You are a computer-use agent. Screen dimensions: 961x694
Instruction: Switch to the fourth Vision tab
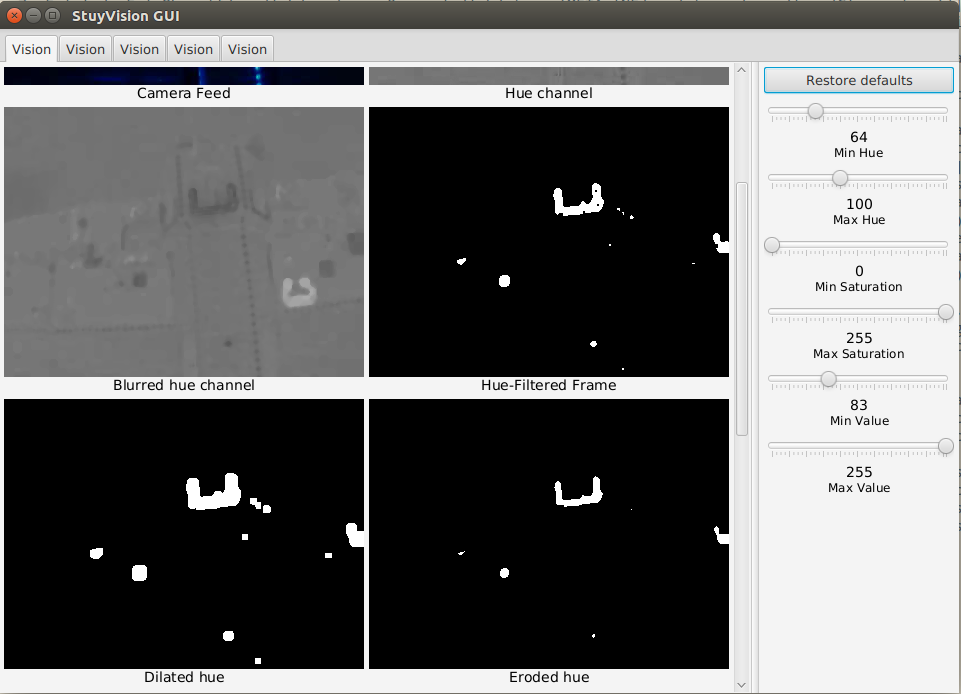193,49
